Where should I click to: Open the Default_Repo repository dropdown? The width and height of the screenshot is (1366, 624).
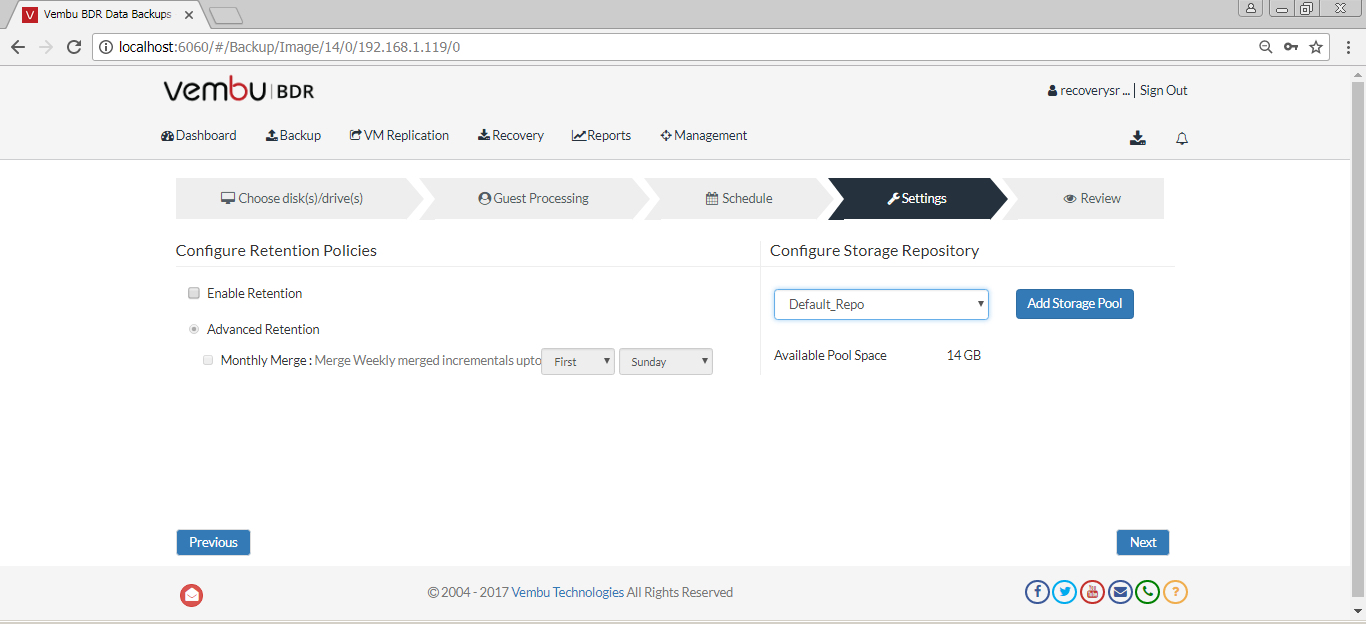pyautogui.click(x=881, y=304)
